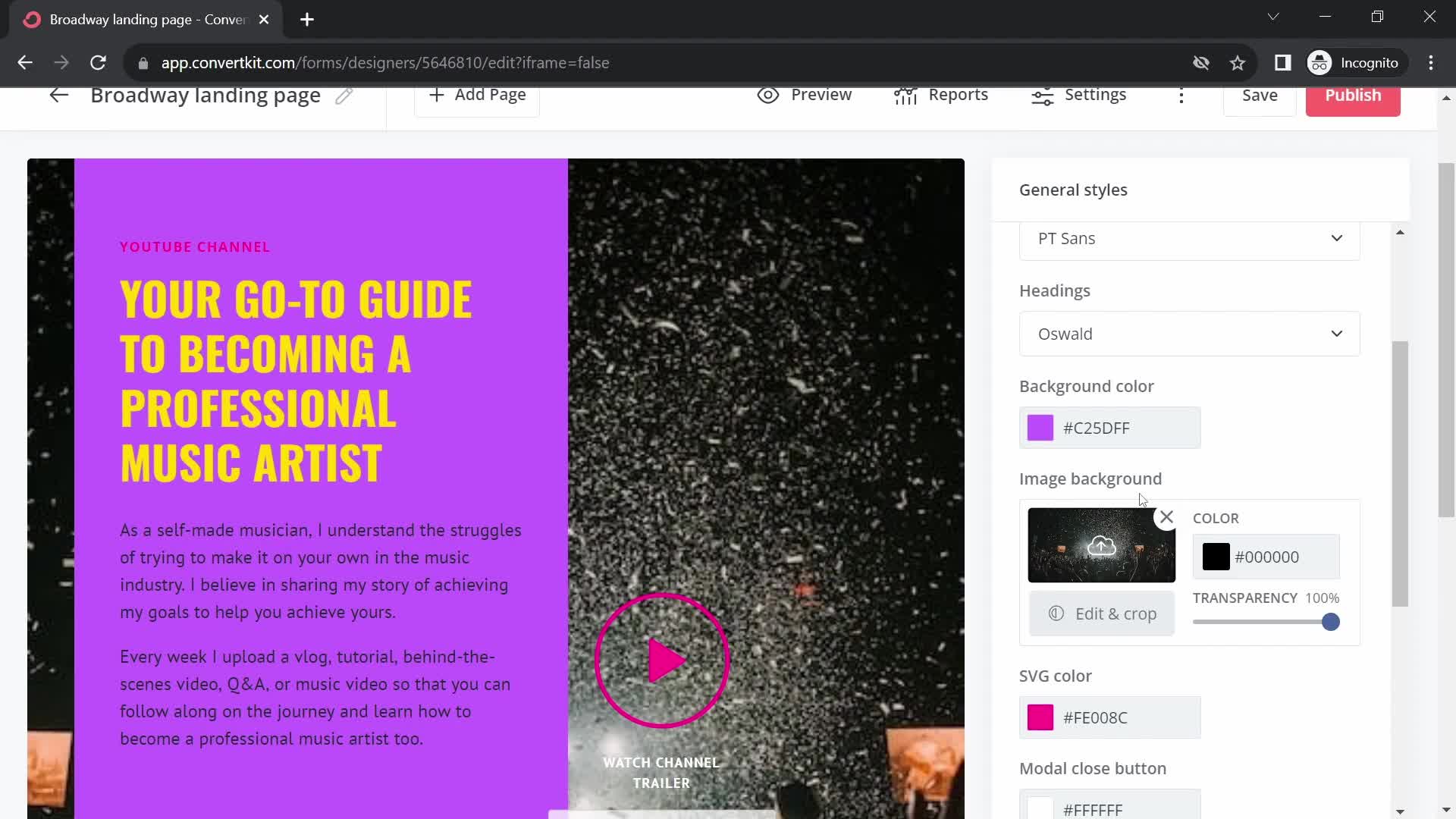Go back using the editor back arrow
Screen dimensions: 1456x819
58,95
